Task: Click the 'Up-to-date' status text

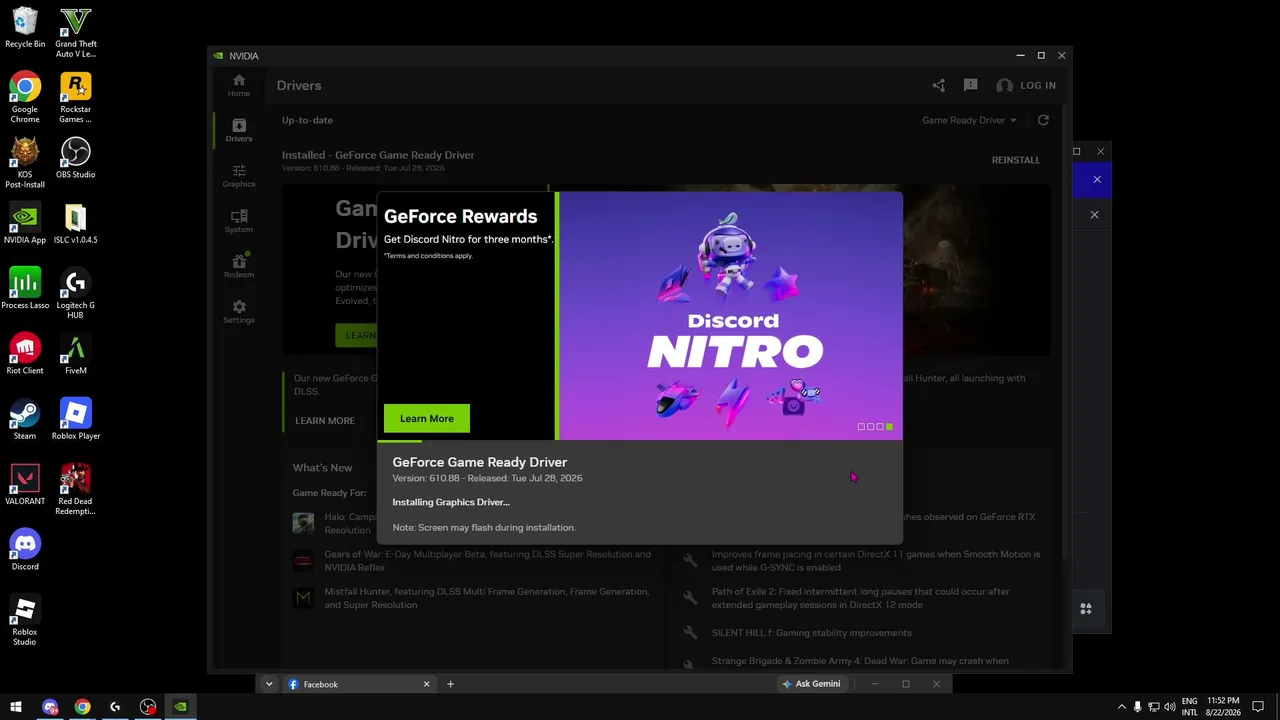Action: (x=307, y=120)
